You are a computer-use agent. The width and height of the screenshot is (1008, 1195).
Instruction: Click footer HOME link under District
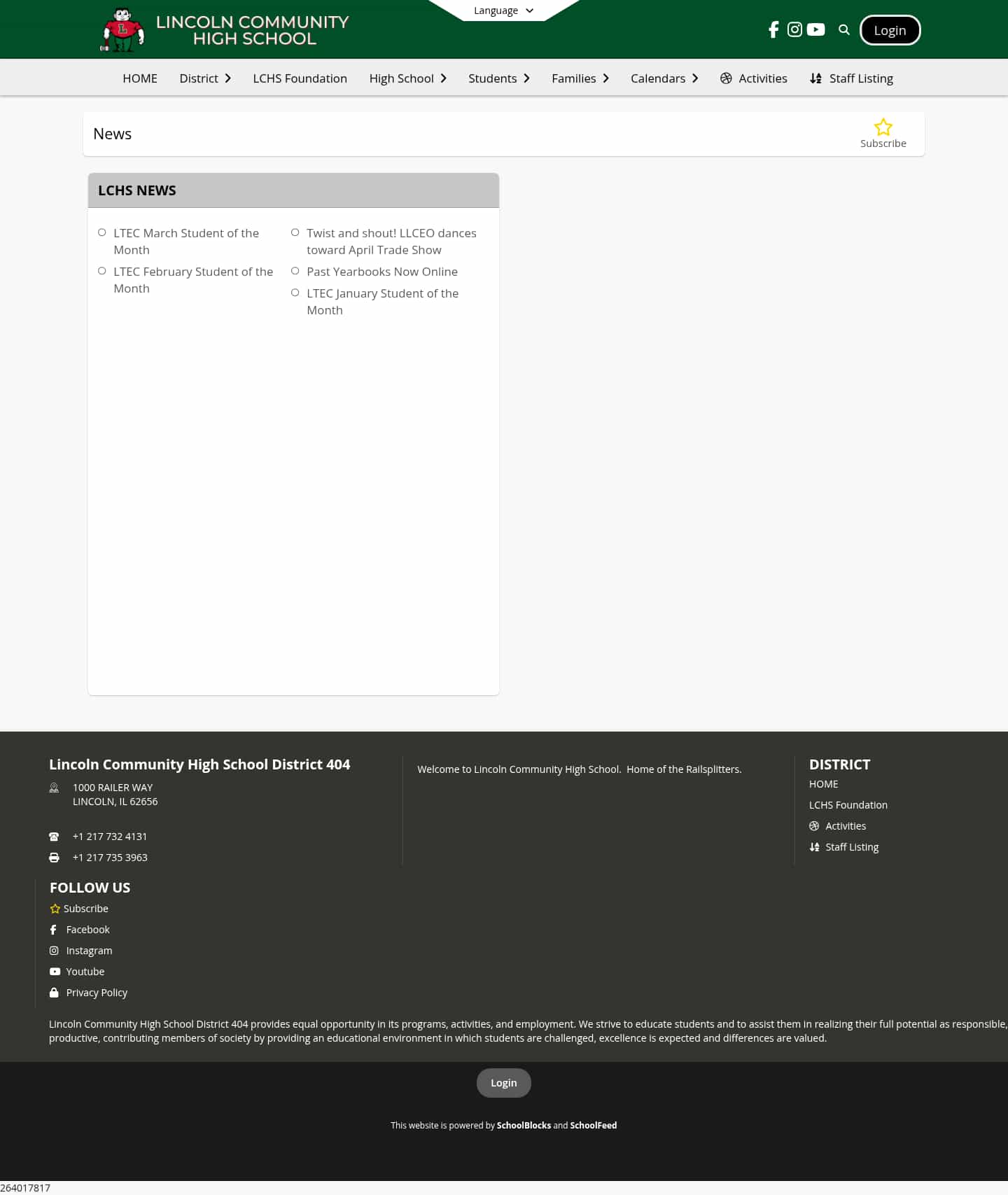coord(823,784)
